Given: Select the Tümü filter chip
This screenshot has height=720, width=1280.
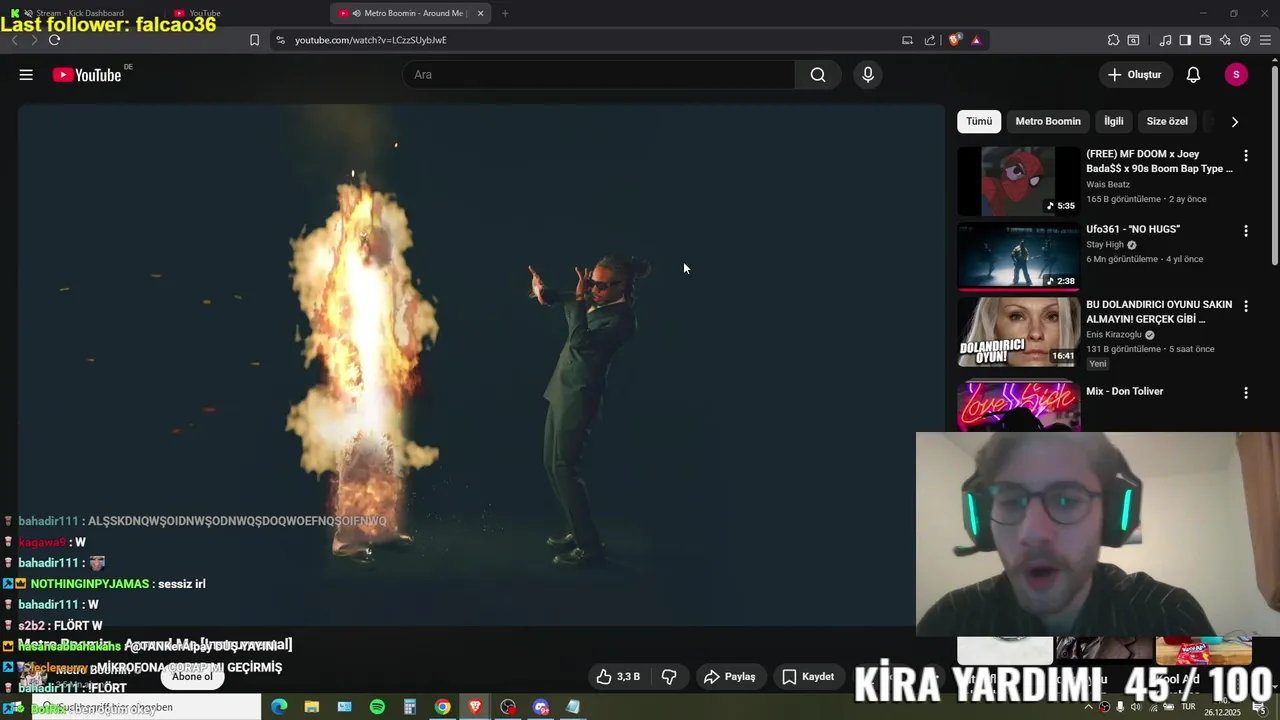Looking at the screenshot, I should pos(979,121).
